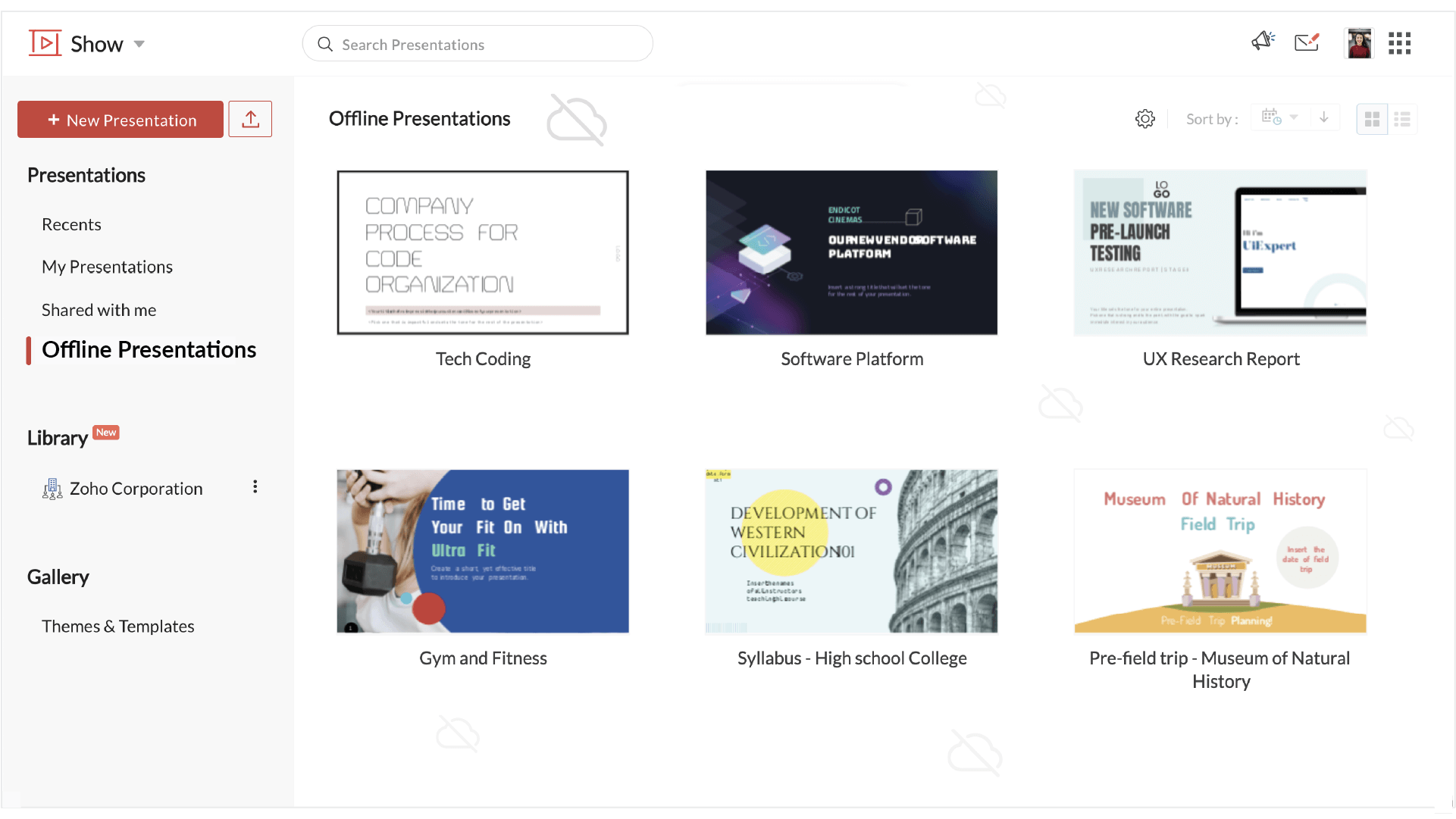This screenshot has height=819, width=1456.
Task: Toggle sort order direction arrow
Action: point(1324,117)
